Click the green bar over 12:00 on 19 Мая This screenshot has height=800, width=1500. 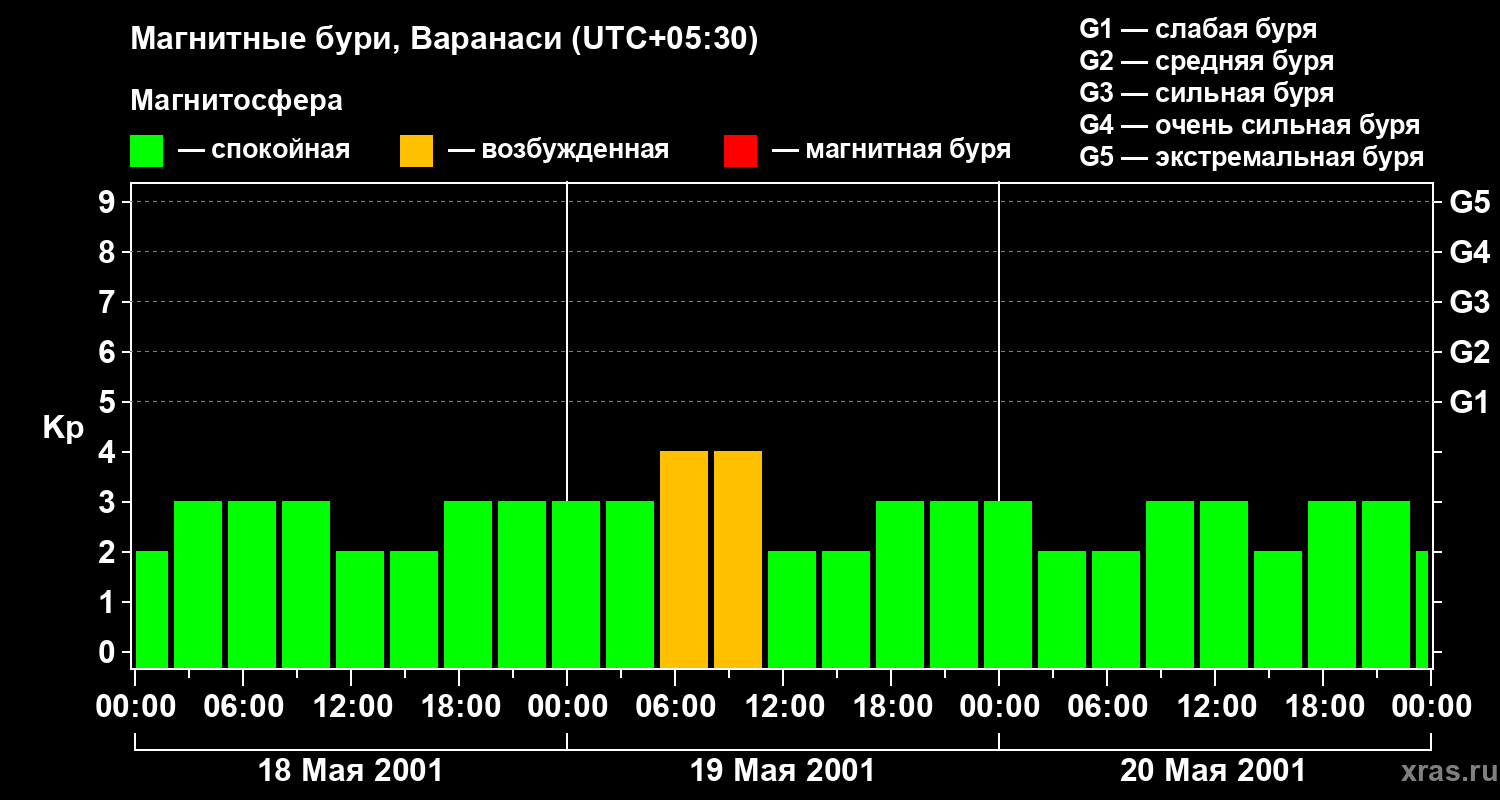tap(792, 609)
